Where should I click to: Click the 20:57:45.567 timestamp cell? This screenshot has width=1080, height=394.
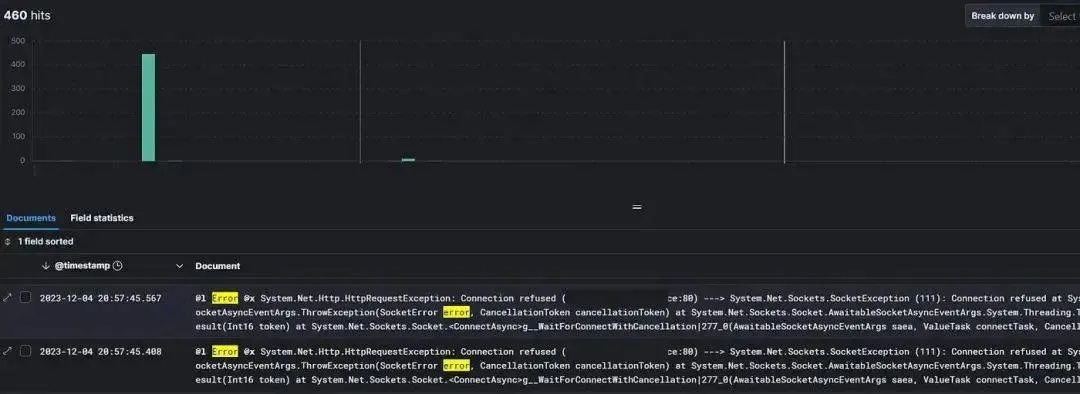tap(101, 298)
